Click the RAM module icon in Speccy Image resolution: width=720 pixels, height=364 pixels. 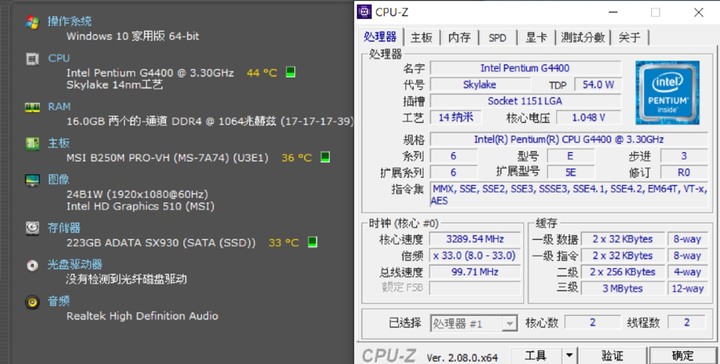pos(32,107)
